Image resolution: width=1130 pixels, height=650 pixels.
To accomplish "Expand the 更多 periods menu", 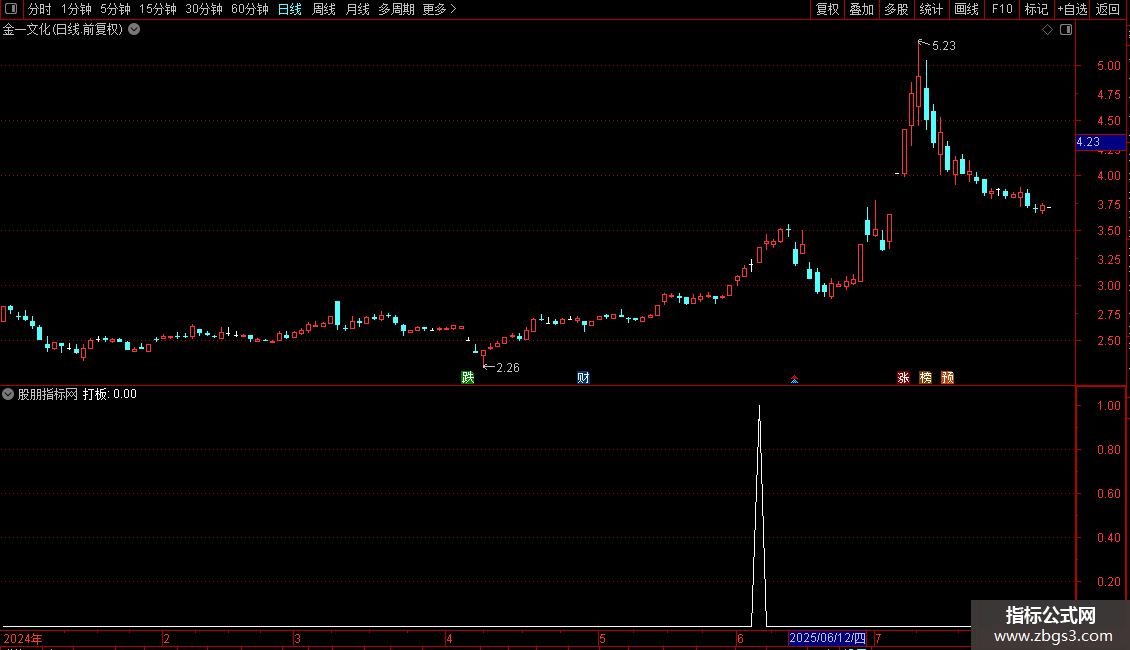I will point(440,9).
